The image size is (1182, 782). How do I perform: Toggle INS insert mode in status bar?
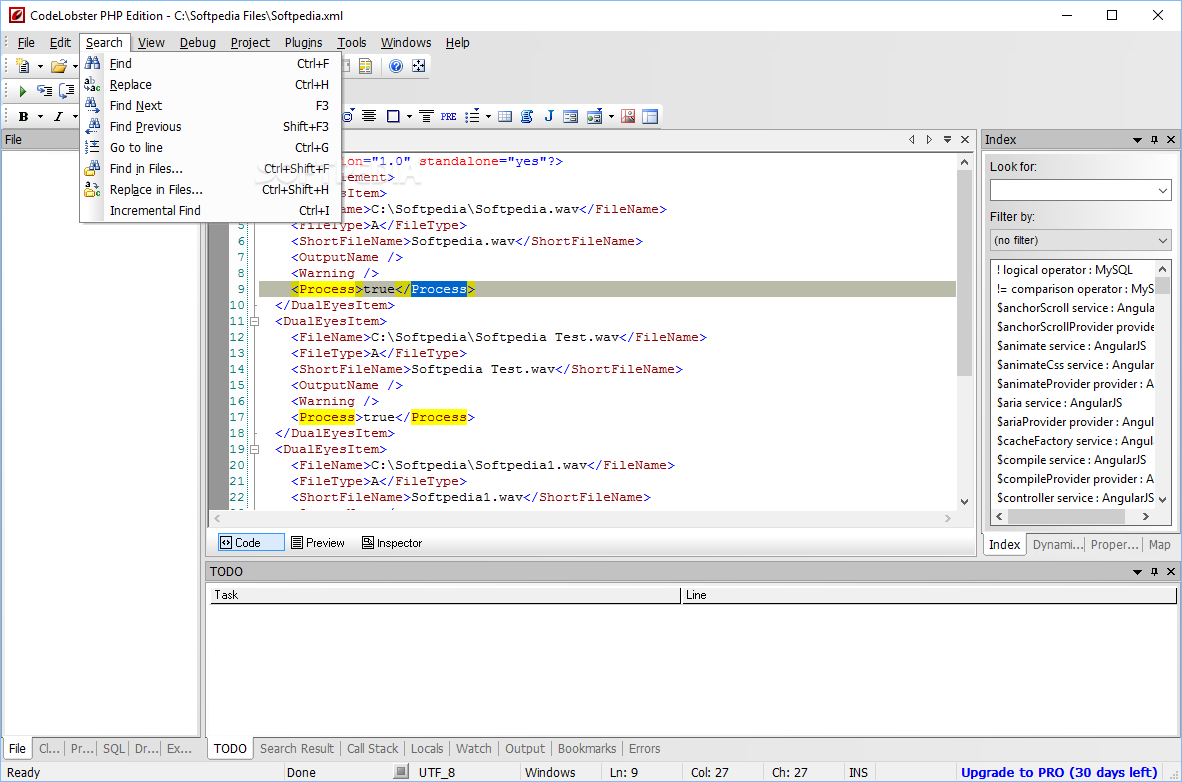pyautogui.click(x=859, y=772)
